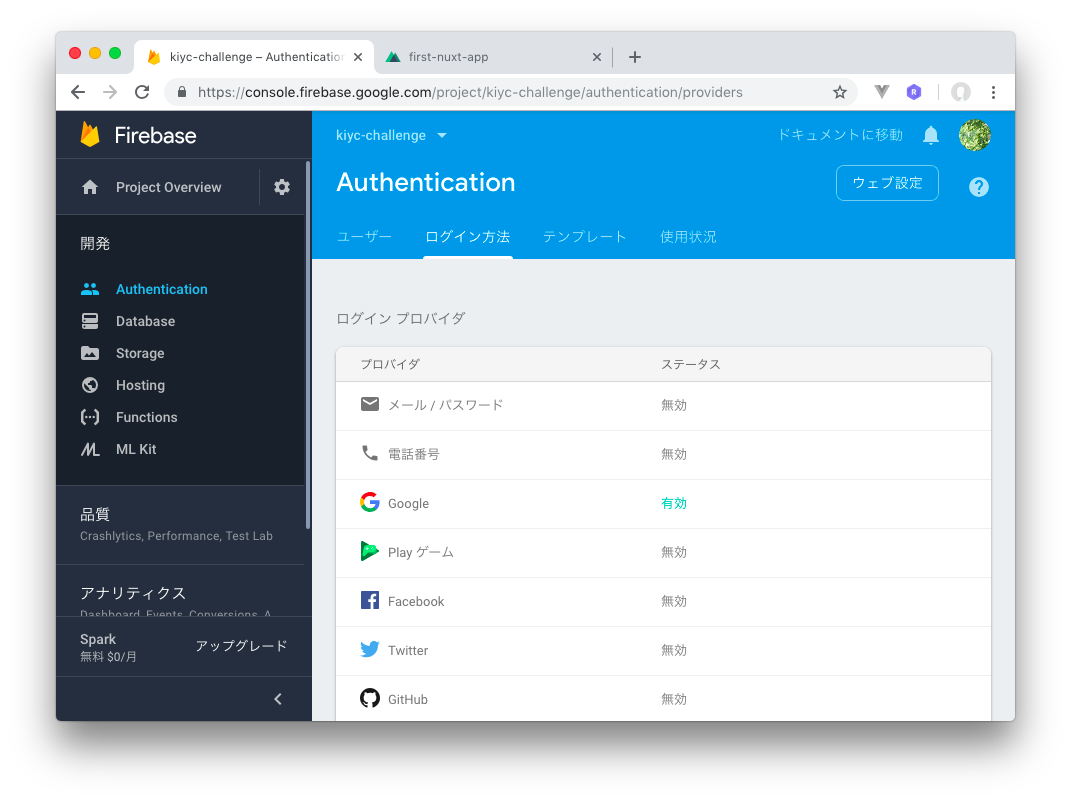Viewport: 1071px width, 801px height.
Task: Click the phone icon for 電話番号 provider
Action: coord(370,453)
